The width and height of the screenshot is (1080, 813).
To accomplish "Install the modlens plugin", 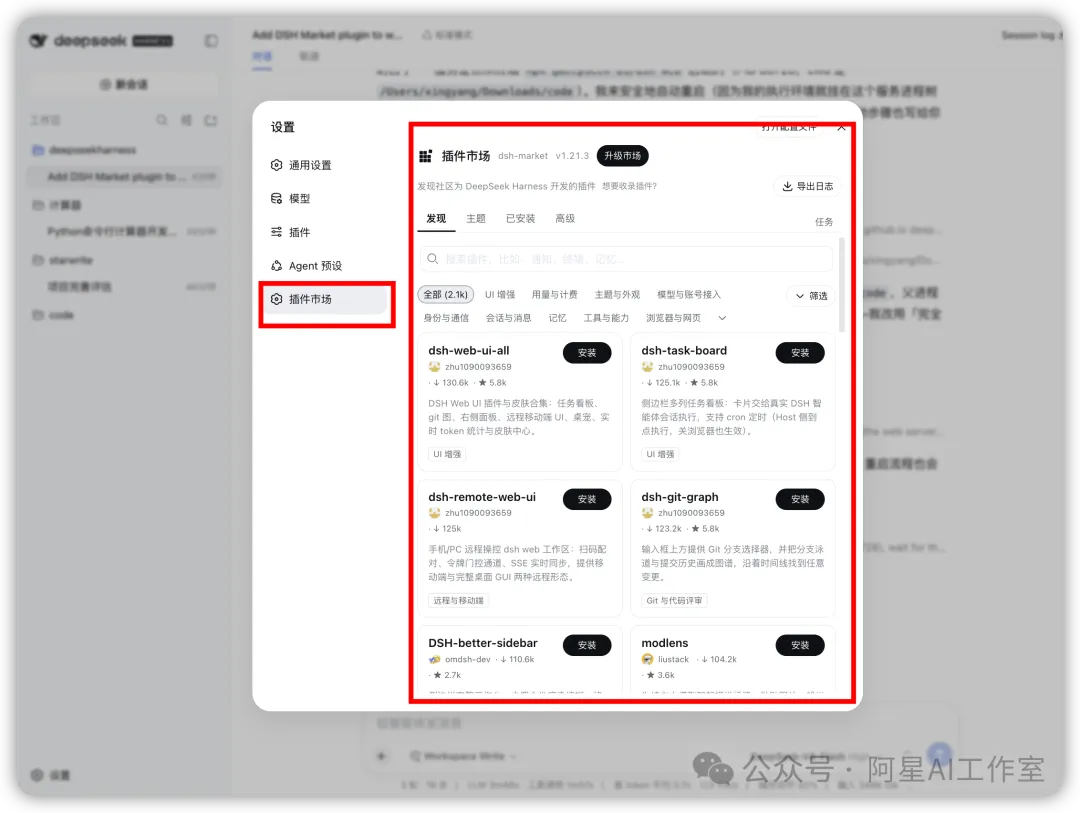I will 800,645.
